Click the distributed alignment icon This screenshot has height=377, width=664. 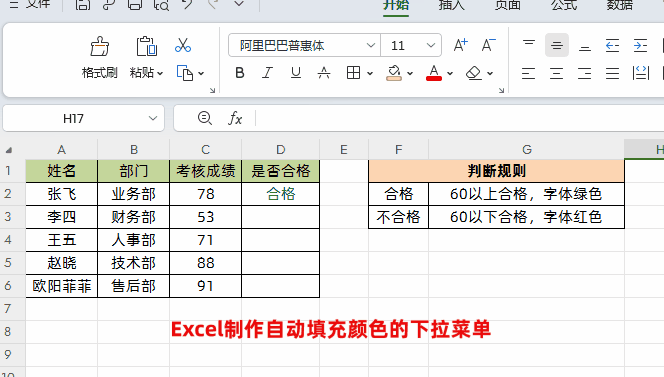[x=641, y=73]
